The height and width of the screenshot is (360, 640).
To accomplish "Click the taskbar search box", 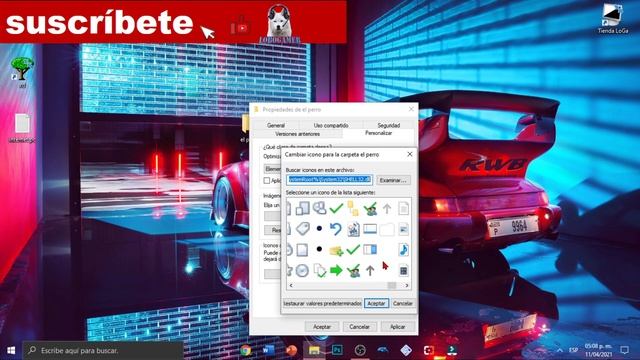I will pyautogui.click(x=103, y=350).
